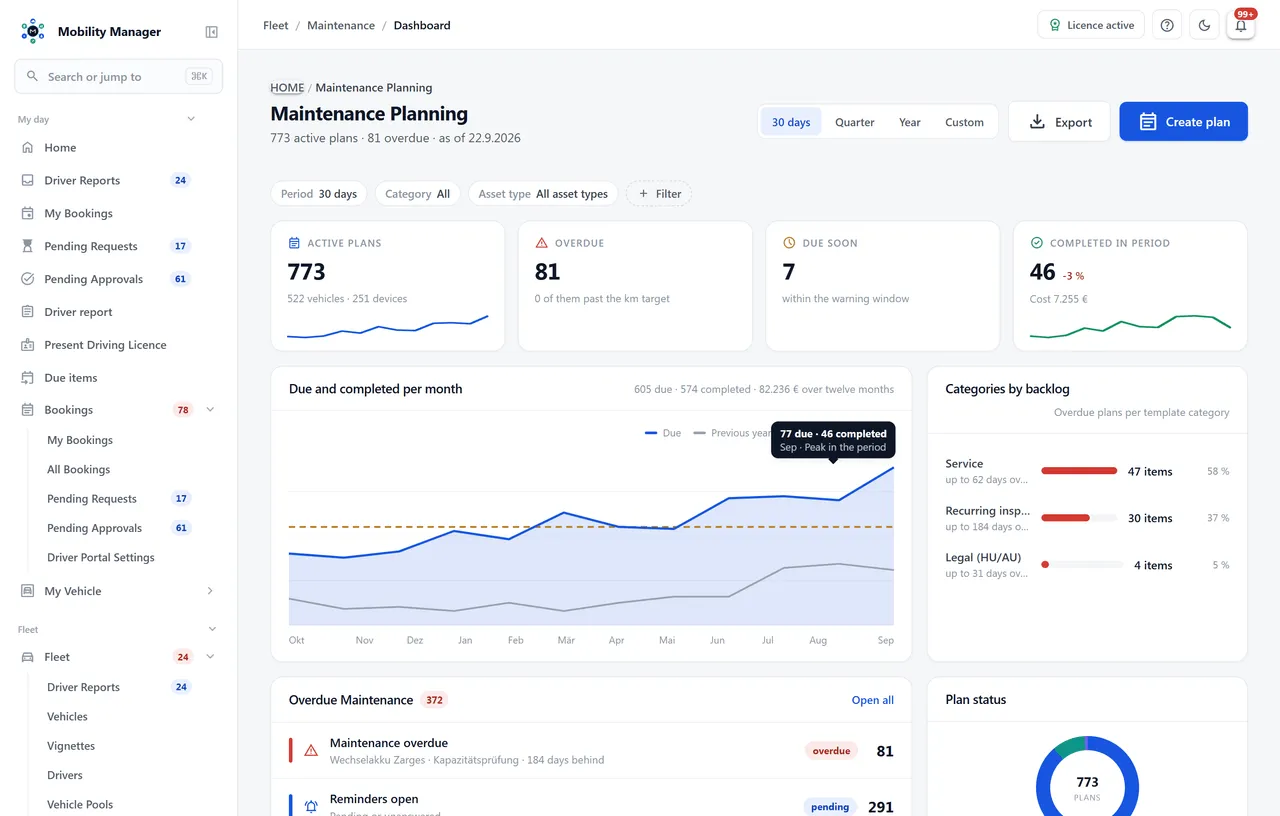Follow the HOME breadcrumb link
This screenshot has width=1280, height=816.
tap(287, 88)
